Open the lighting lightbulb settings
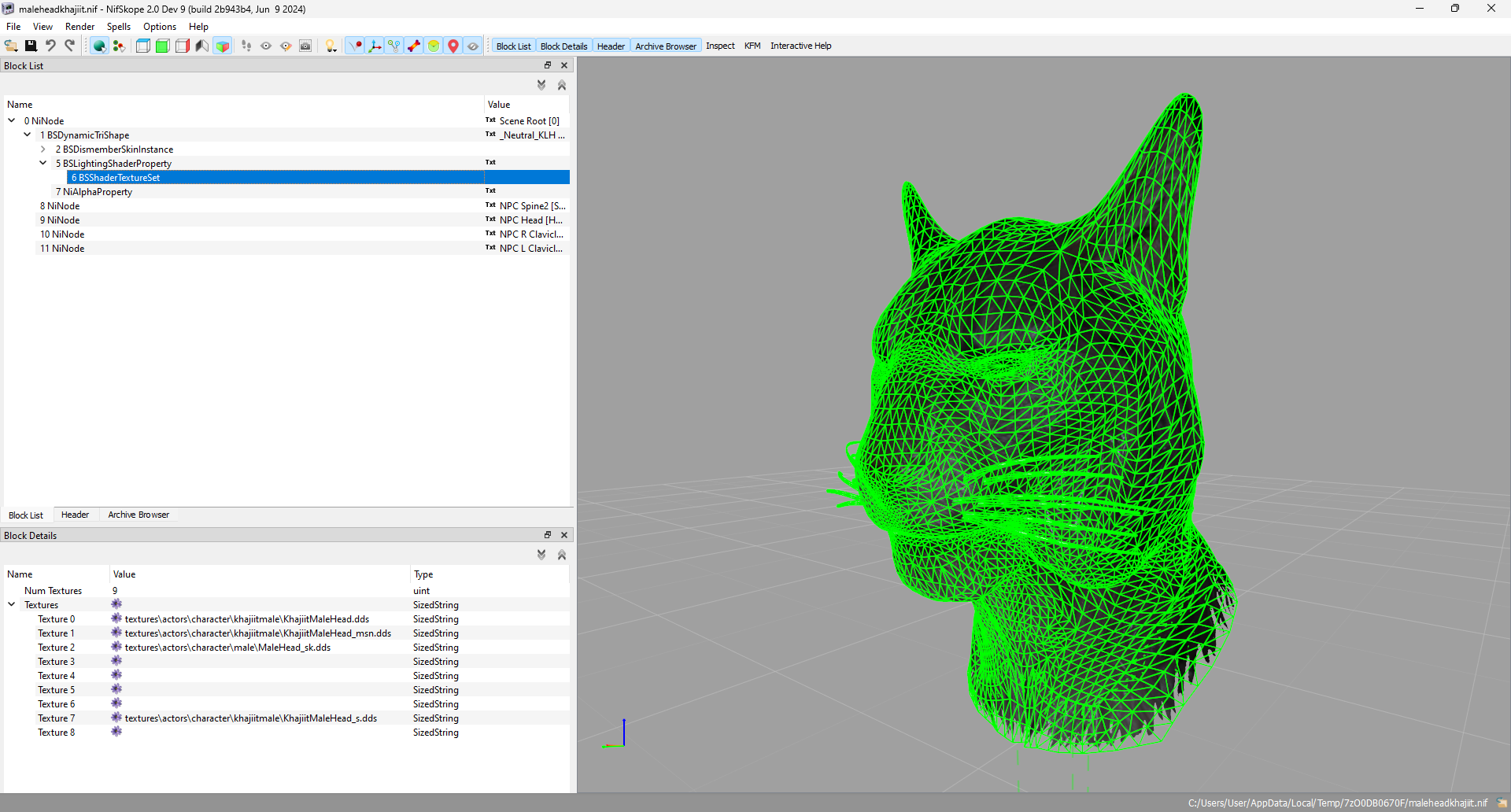 [331, 46]
